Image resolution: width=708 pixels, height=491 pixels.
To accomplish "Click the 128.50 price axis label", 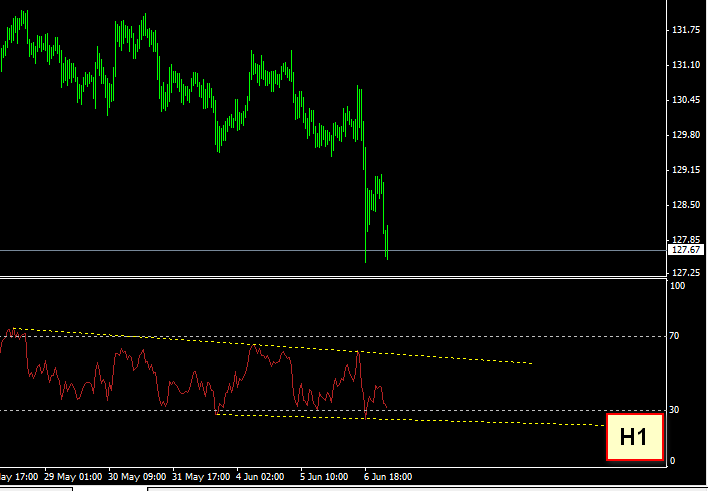I will [686, 205].
